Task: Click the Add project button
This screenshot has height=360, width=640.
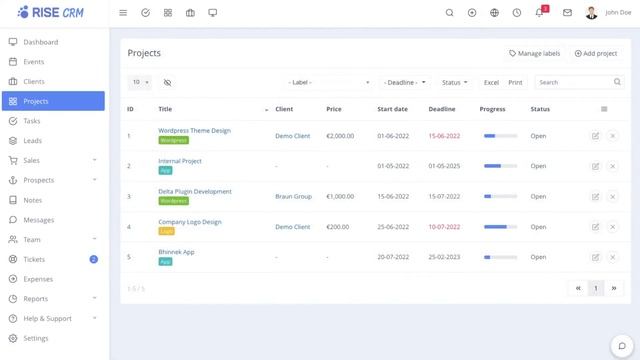Action: pos(596,53)
